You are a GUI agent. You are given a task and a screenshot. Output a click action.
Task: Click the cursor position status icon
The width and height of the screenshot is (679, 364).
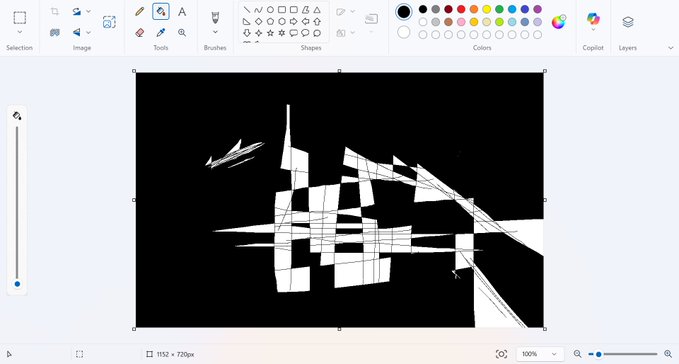coord(9,354)
